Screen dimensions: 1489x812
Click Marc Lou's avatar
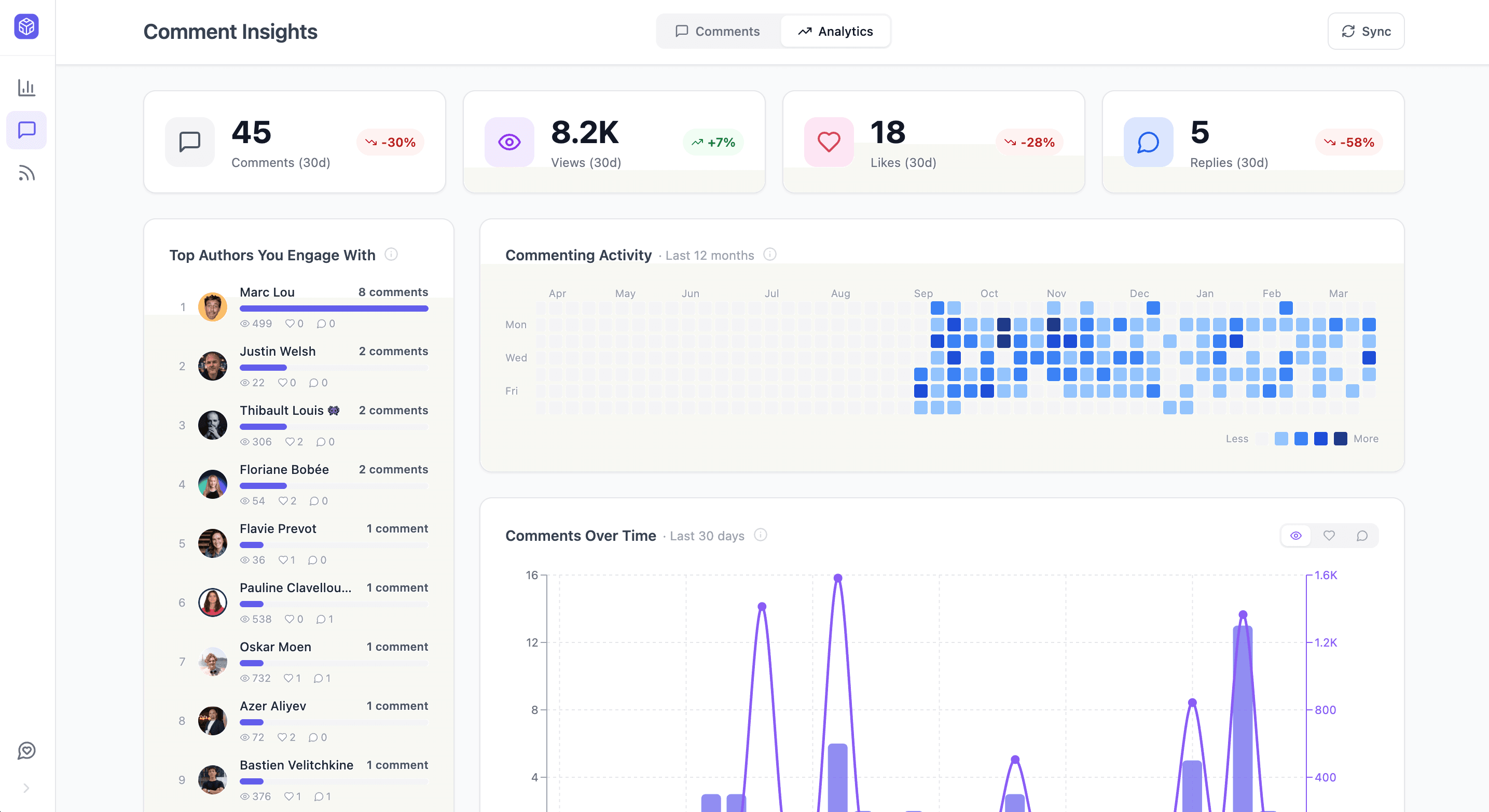point(213,306)
